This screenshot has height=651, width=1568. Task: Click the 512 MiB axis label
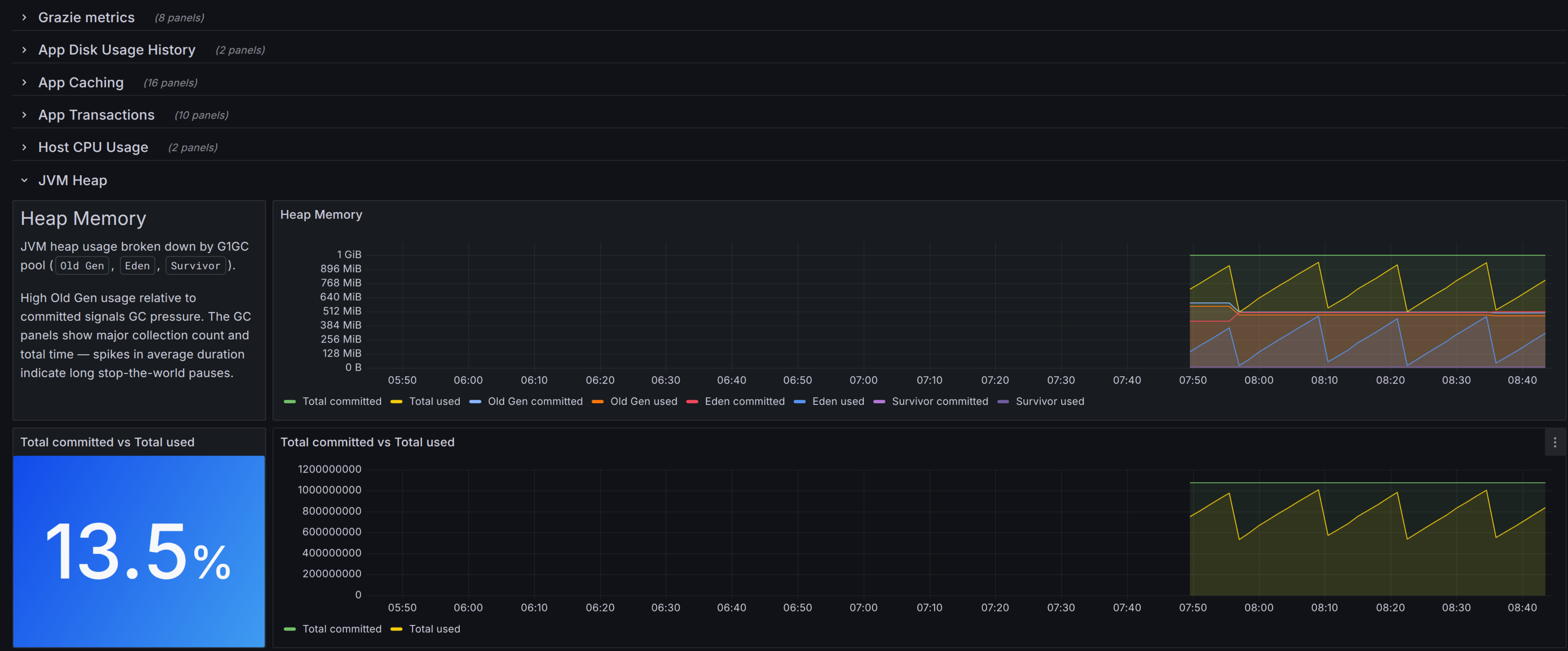(342, 311)
